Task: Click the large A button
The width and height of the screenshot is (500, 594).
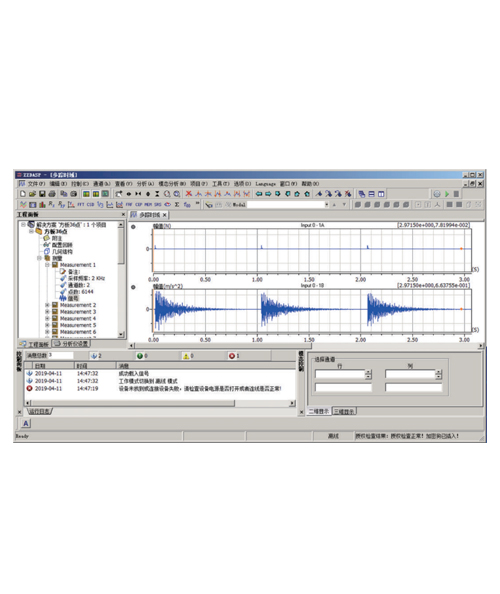Action: tap(25, 424)
